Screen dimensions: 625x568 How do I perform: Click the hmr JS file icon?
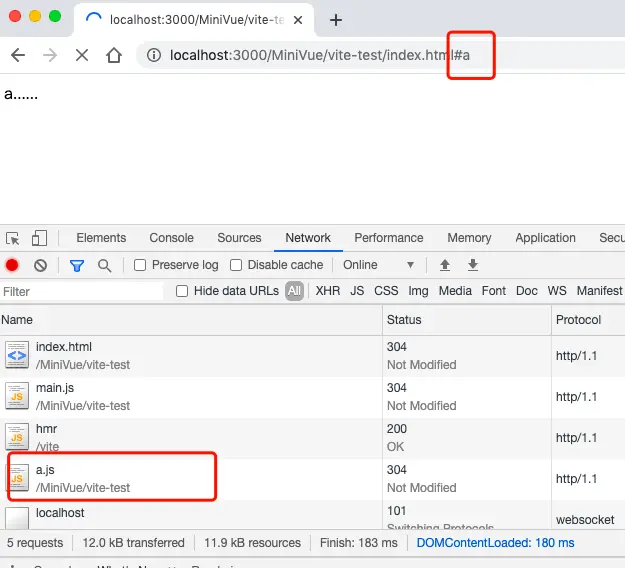coord(17,437)
